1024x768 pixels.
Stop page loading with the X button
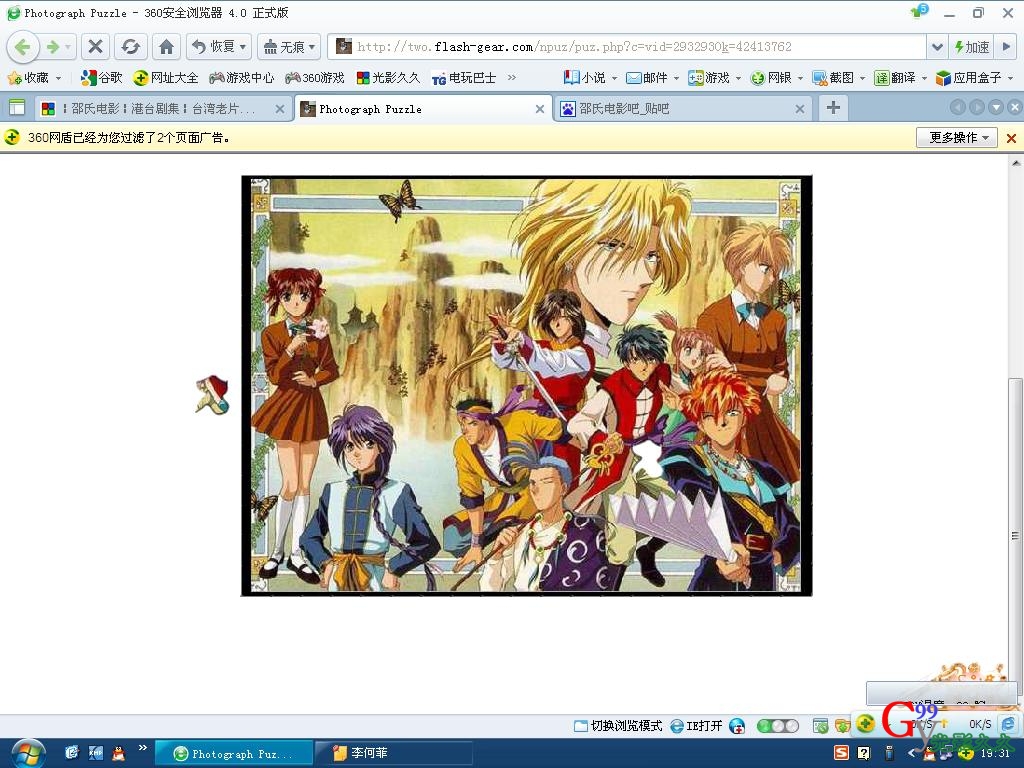pos(95,47)
